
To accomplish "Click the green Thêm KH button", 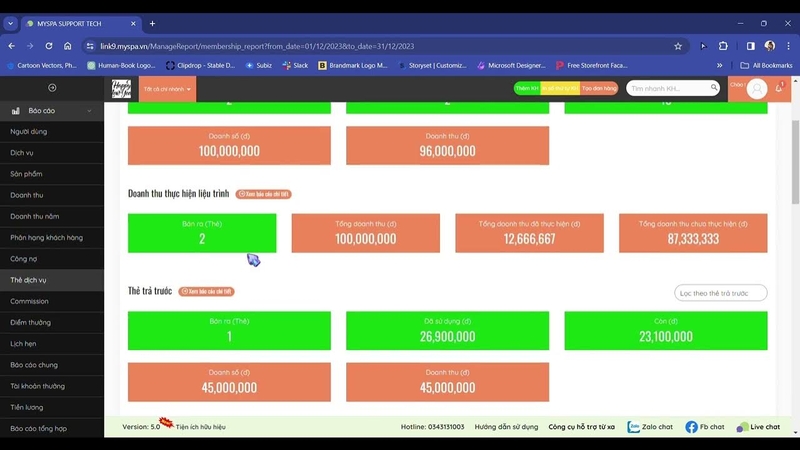I will click(x=527, y=88).
